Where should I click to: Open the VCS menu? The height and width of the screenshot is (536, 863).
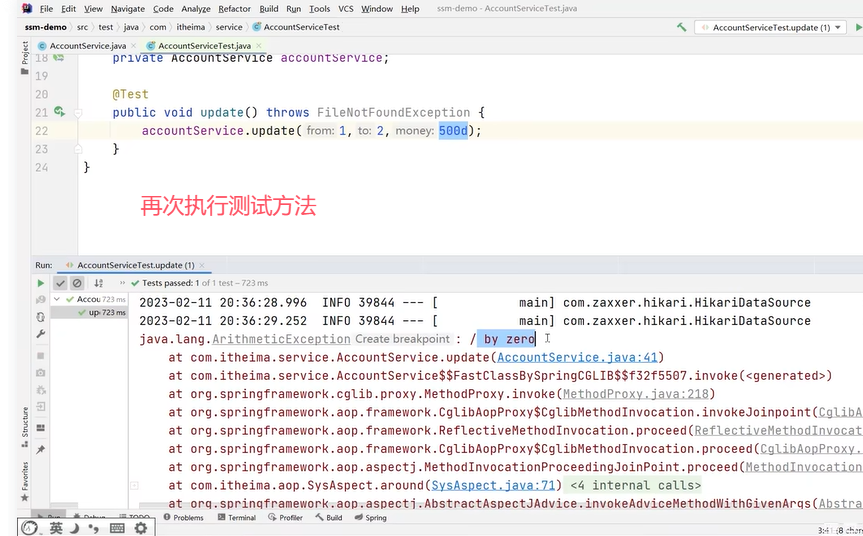pyautogui.click(x=346, y=9)
